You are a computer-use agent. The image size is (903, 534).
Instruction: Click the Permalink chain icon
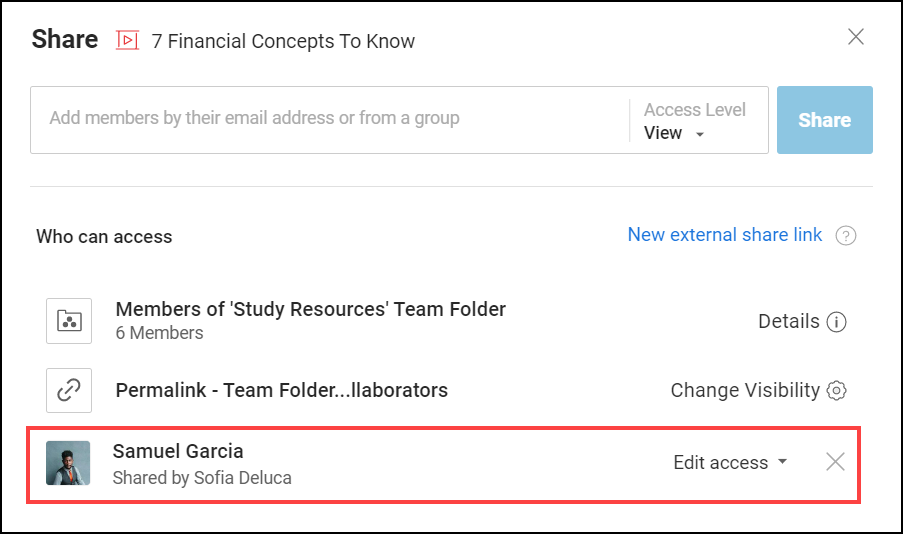point(69,390)
